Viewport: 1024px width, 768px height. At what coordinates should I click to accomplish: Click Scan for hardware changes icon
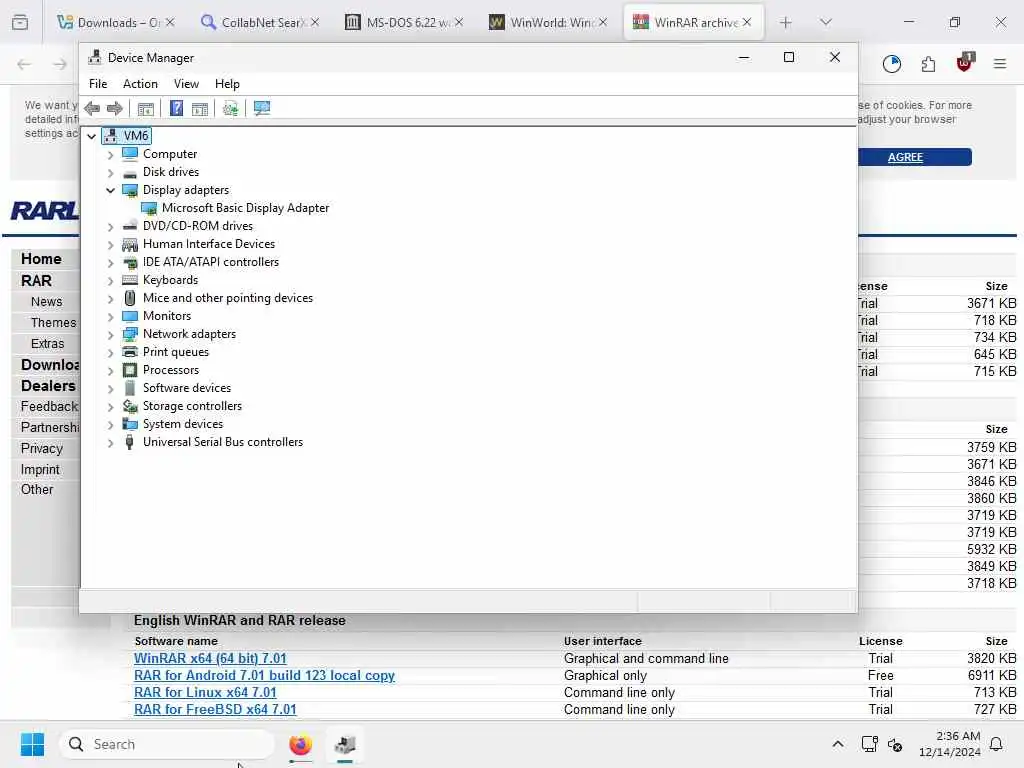click(230, 108)
